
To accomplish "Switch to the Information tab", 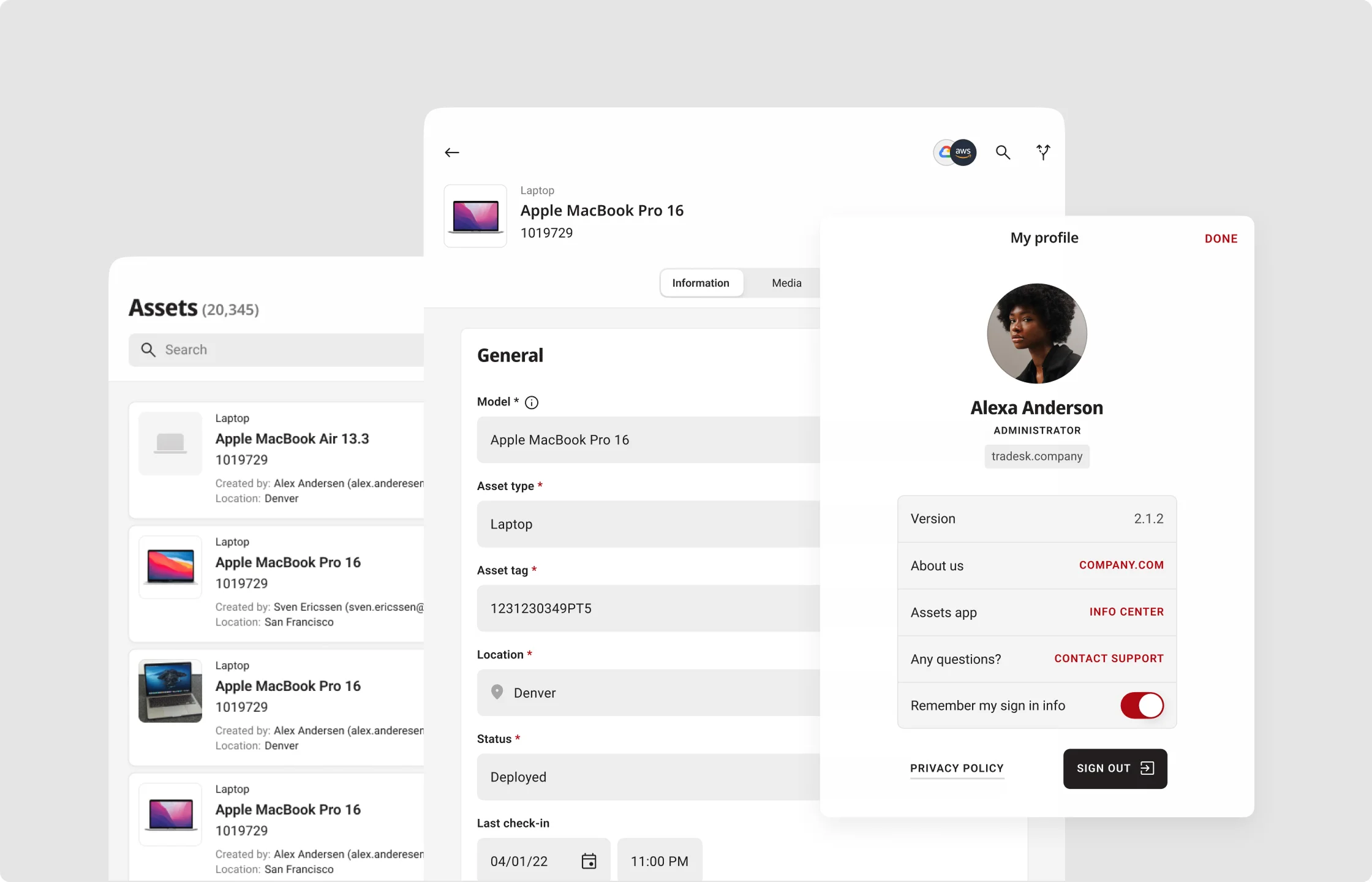I will tap(701, 283).
